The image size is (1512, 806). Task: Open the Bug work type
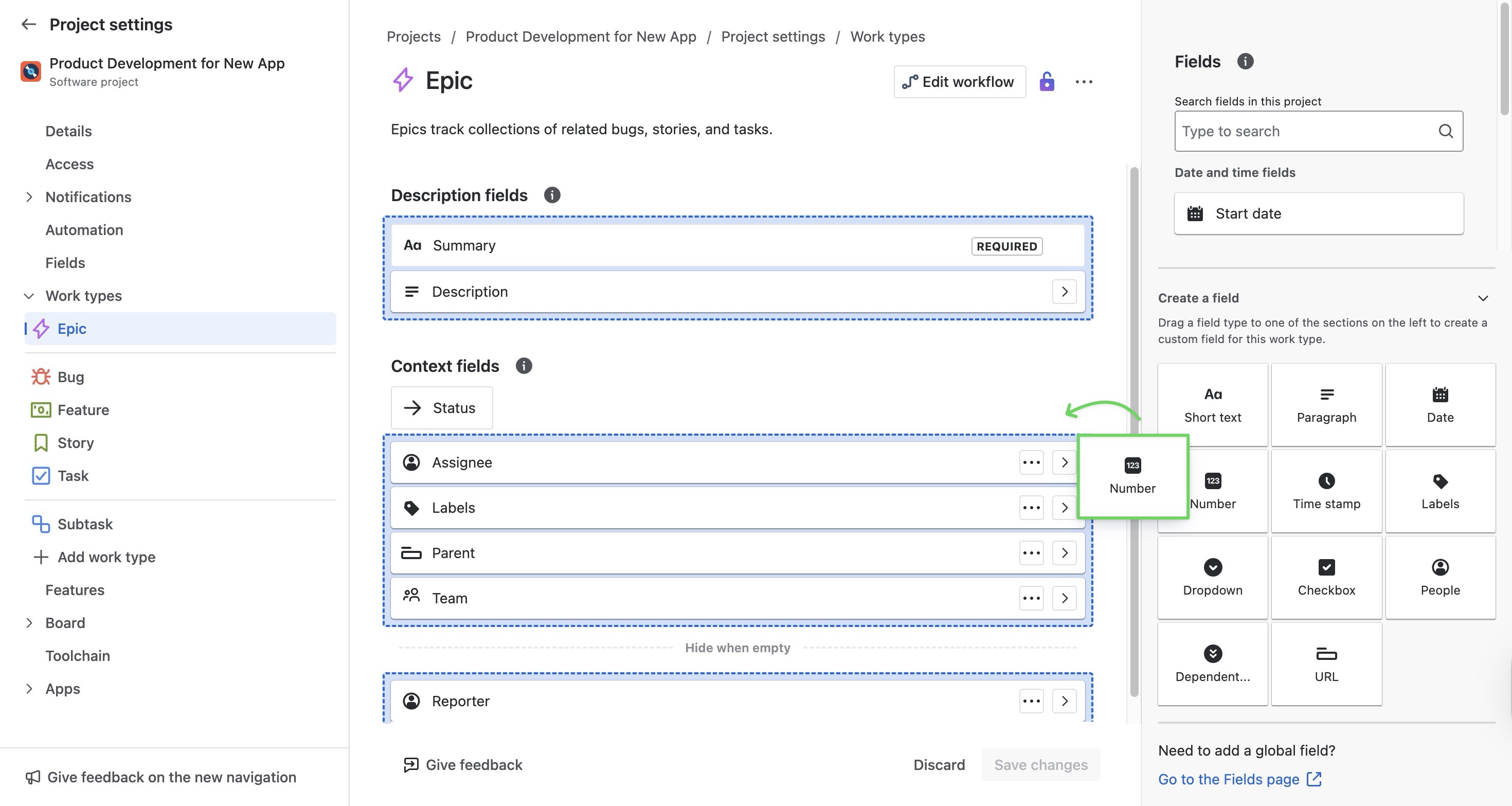tap(70, 377)
